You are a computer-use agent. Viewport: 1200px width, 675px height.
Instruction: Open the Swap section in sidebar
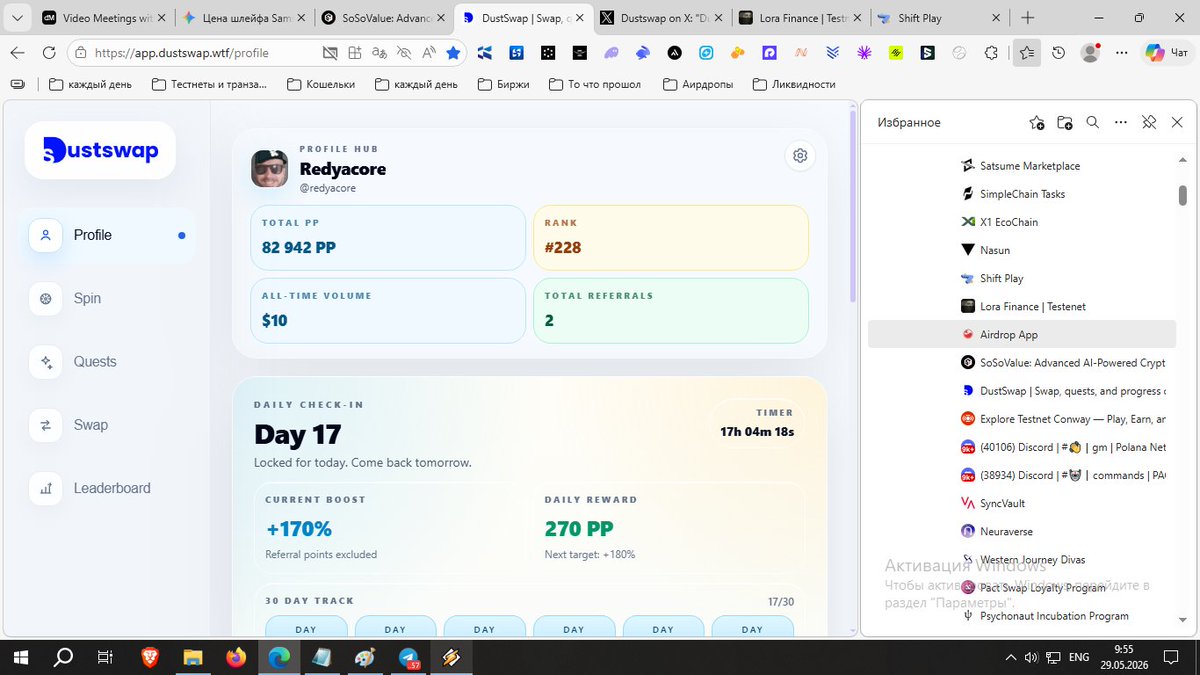click(x=110, y=425)
